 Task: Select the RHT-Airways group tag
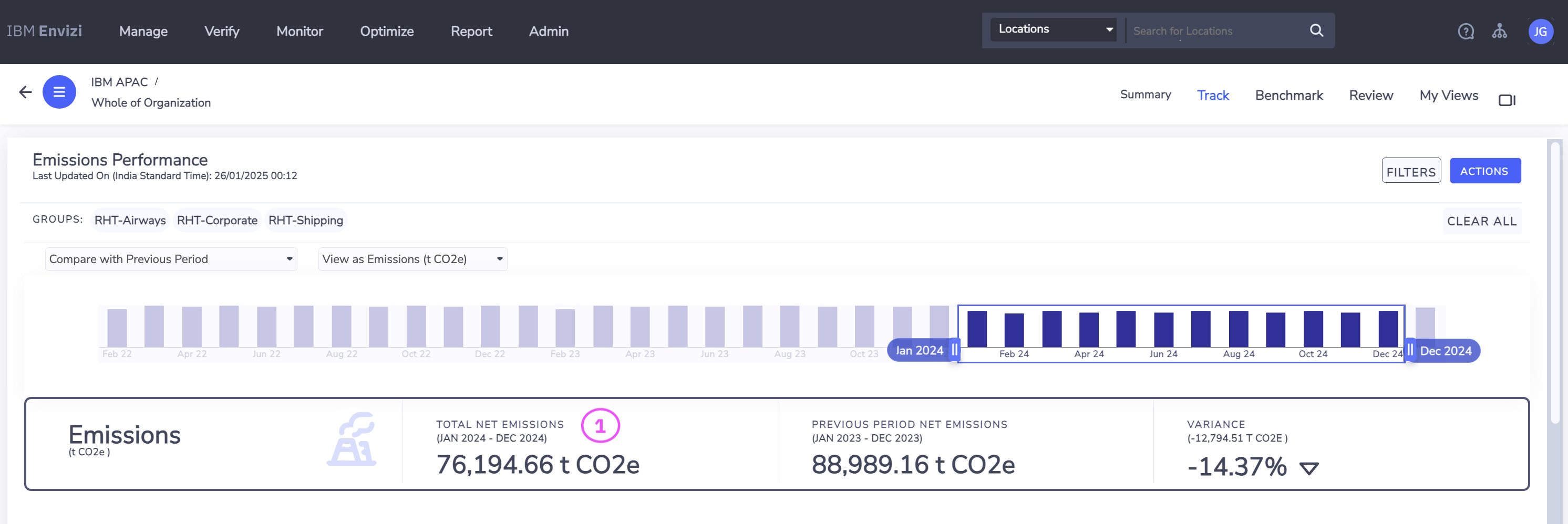pyautogui.click(x=130, y=220)
